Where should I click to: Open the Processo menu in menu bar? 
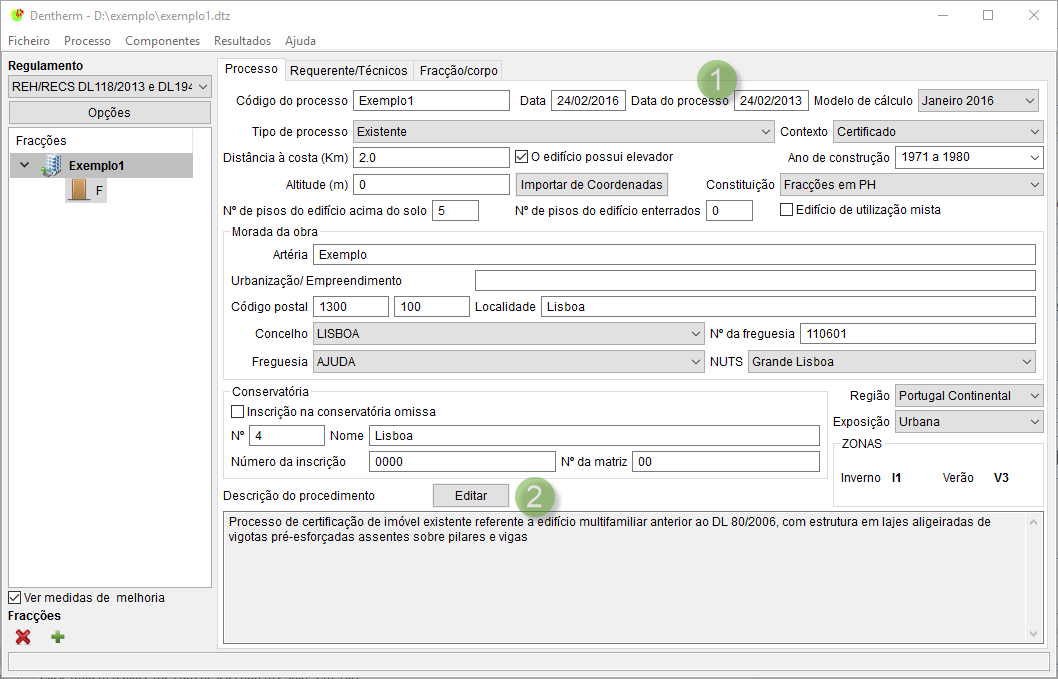pyautogui.click(x=87, y=41)
